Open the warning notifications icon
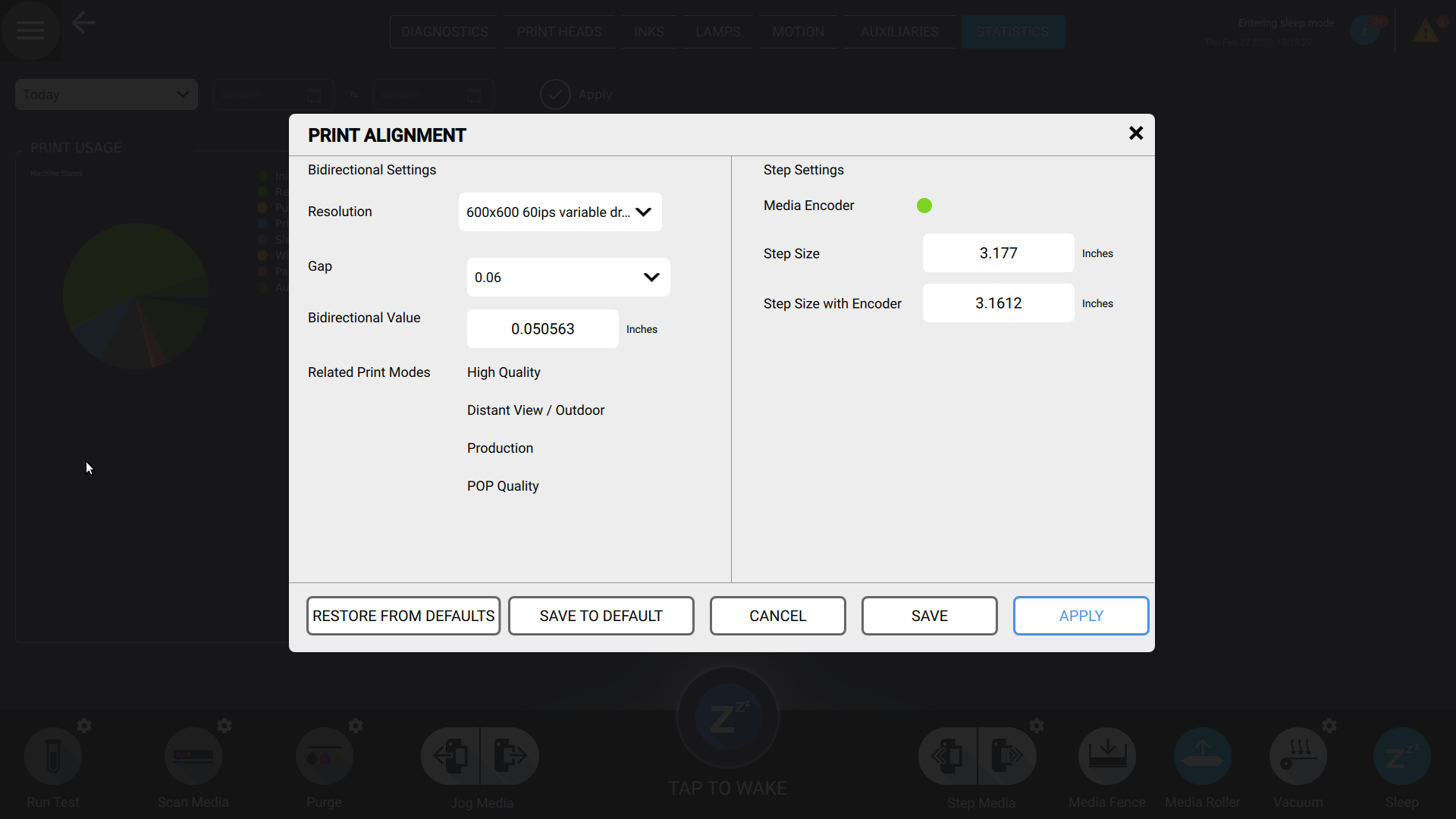 1426,32
